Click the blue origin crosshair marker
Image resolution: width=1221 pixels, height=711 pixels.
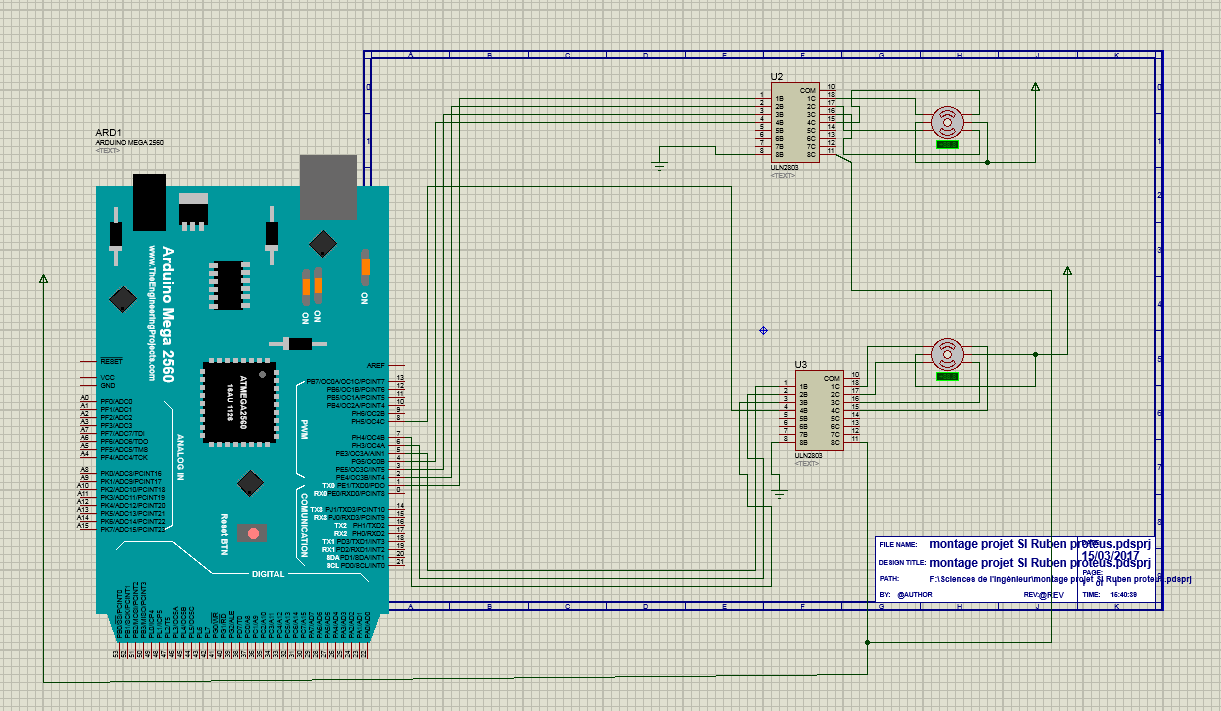[763, 330]
